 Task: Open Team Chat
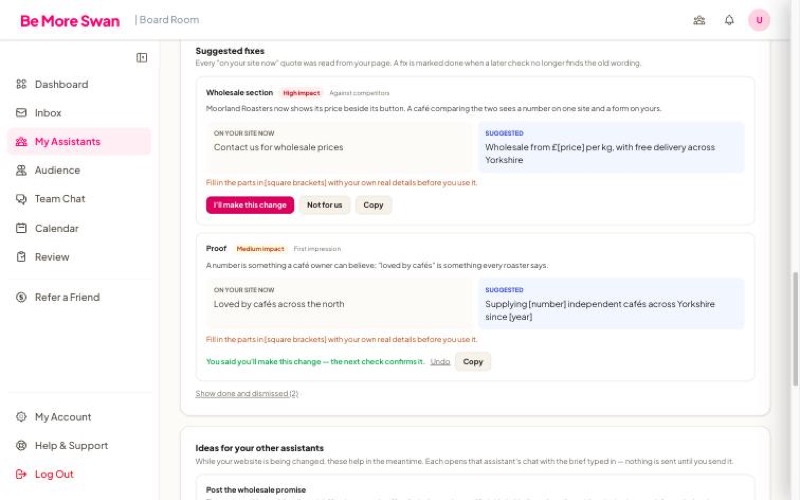[79, 198]
